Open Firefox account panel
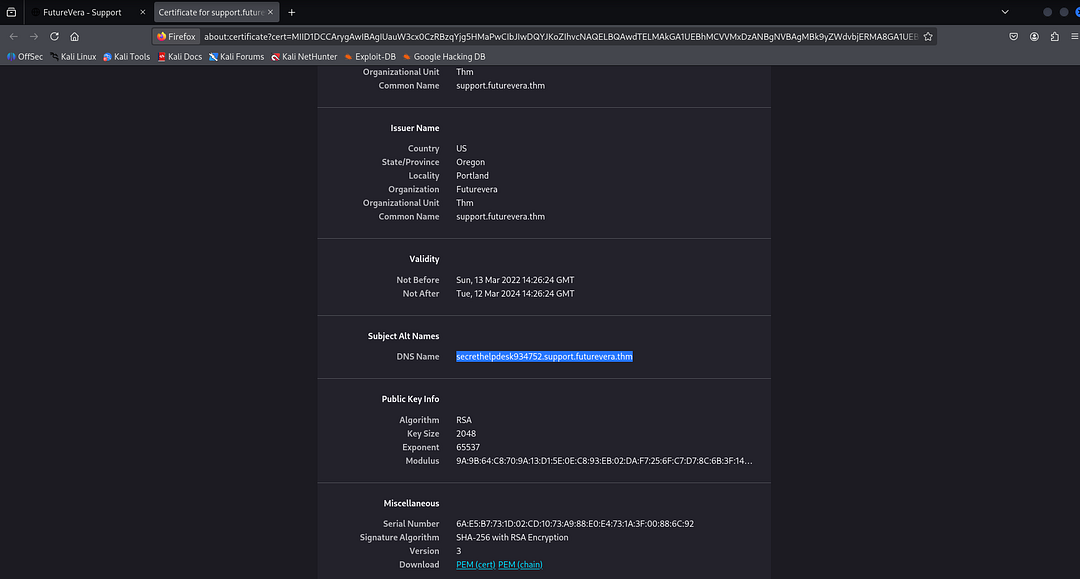This screenshot has height=579, width=1080. click(x=1033, y=35)
